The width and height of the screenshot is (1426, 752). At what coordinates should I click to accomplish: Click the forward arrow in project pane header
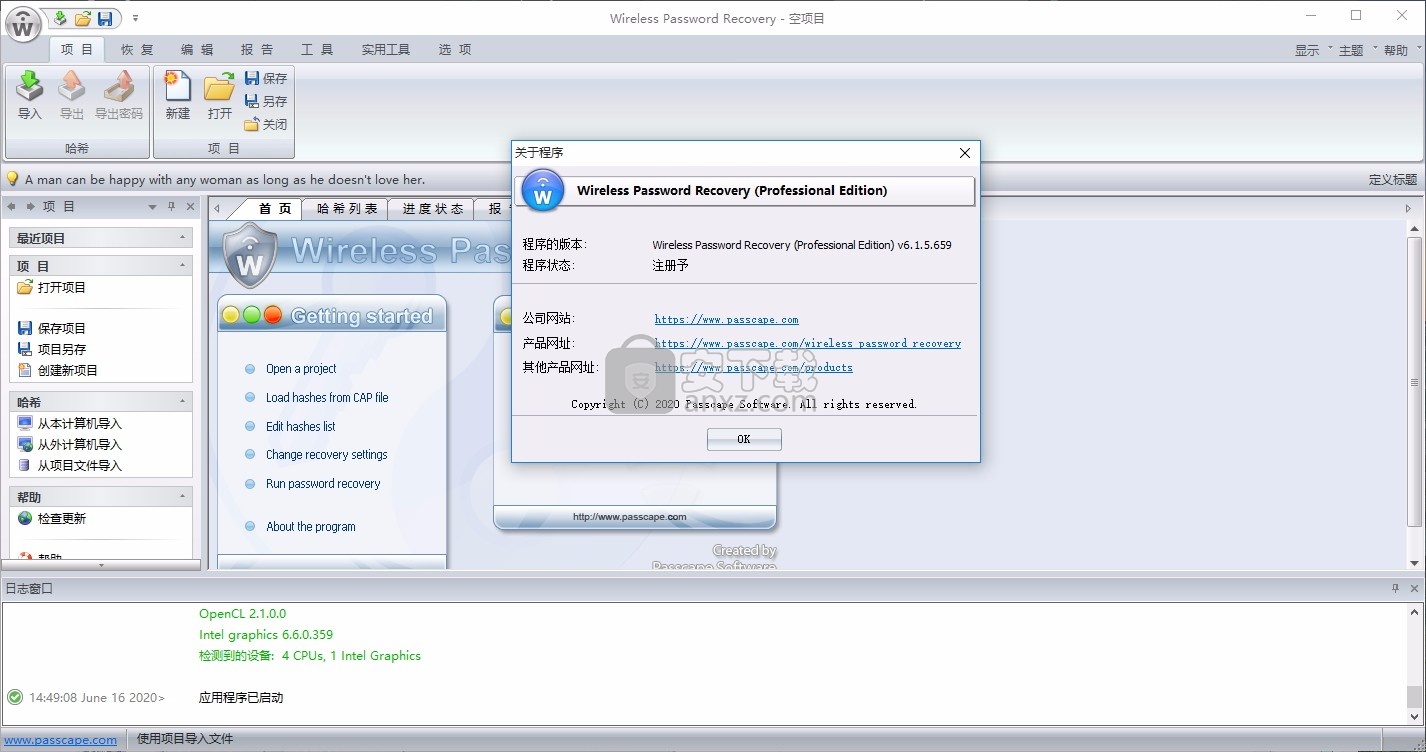[31, 206]
